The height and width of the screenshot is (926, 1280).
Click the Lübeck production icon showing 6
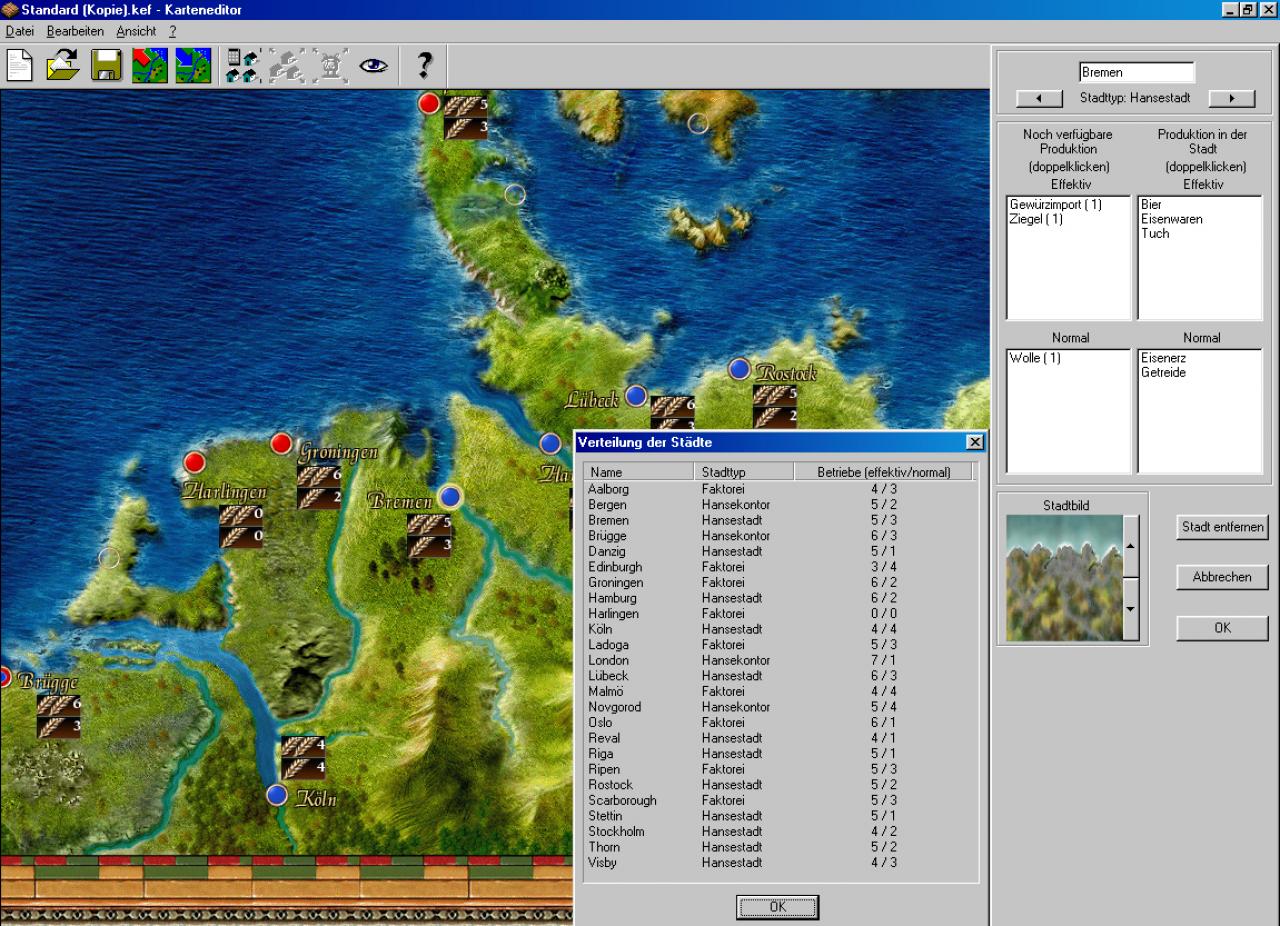(x=673, y=405)
